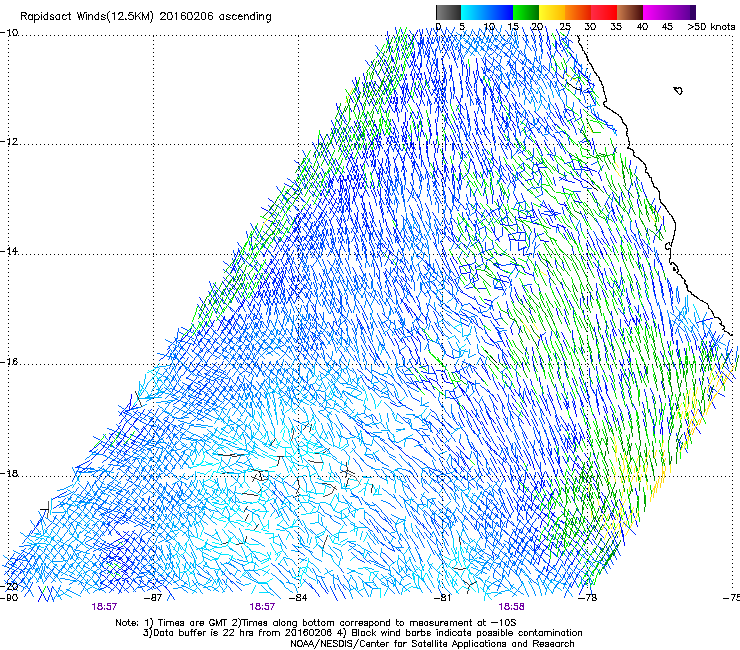This screenshot has height=650, width=740.
Task: Click the "18:57" time label left of -84
Action: (262, 607)
